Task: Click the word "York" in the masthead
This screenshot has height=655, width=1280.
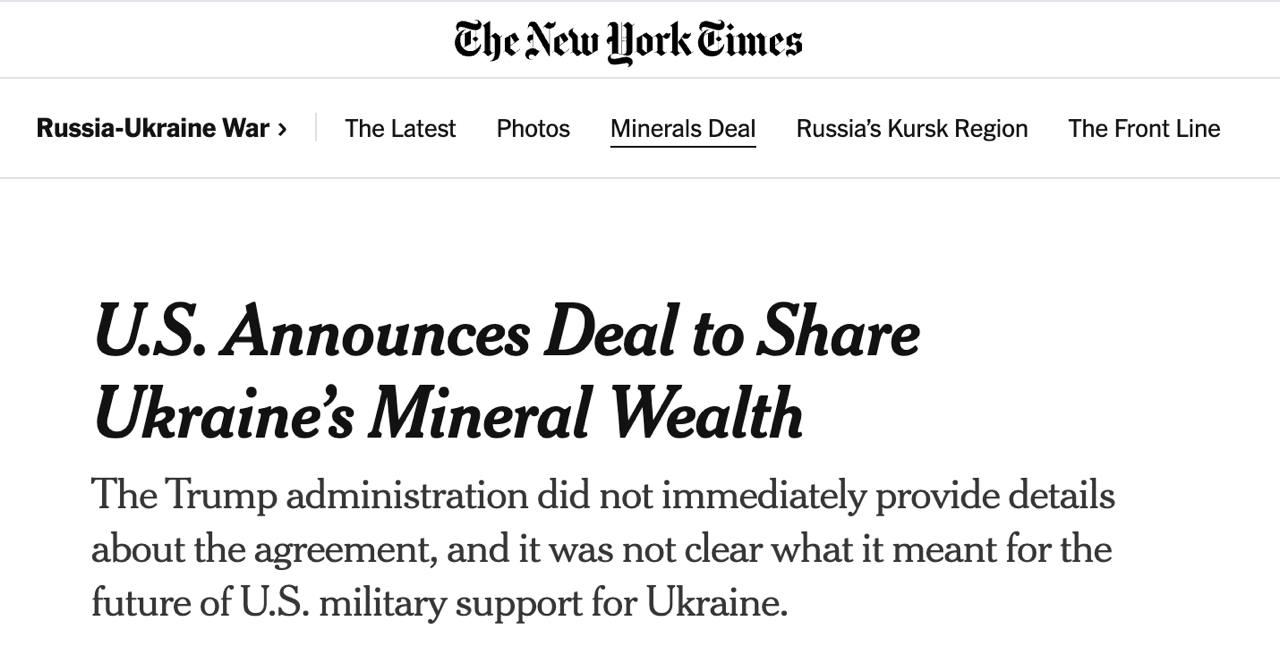Action: coord(650,43)
